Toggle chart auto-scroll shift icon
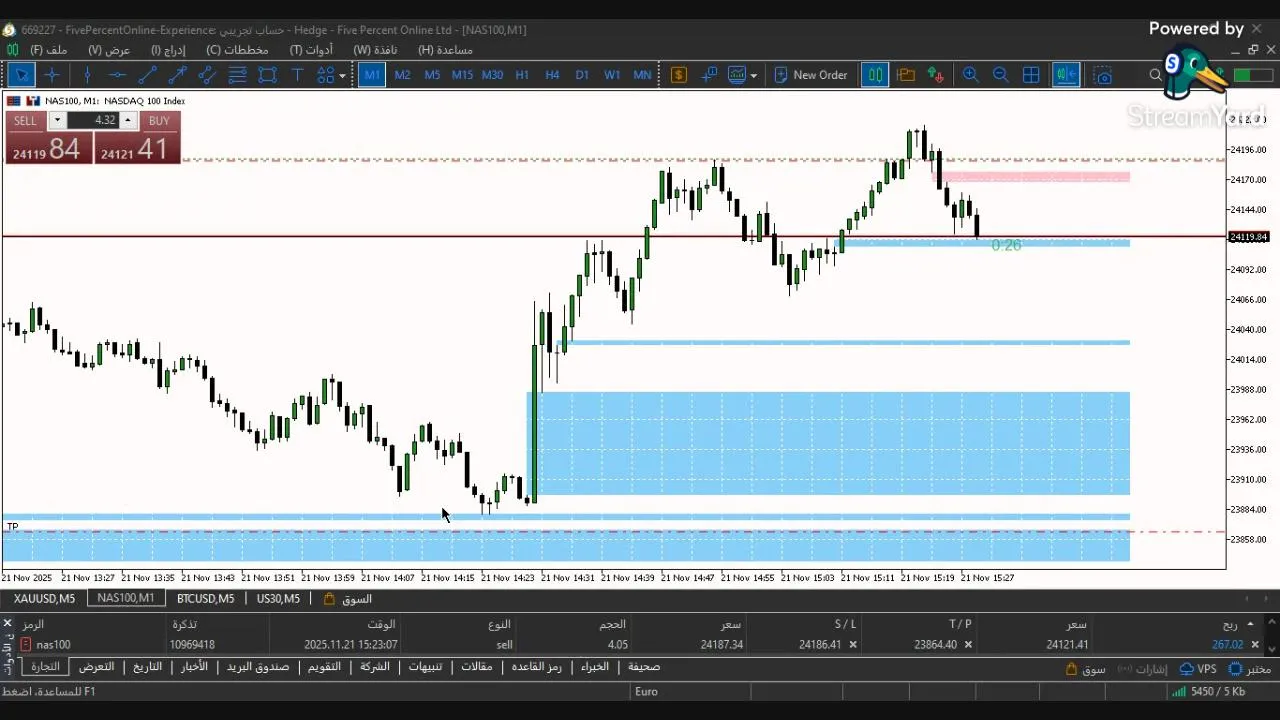The height and width of the screenshot is (720, 1280). point(1066,75)
